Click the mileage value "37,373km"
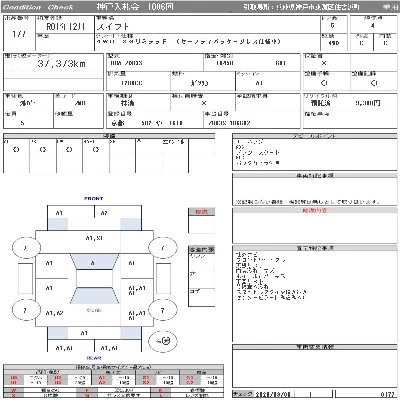 click(61, 64)
